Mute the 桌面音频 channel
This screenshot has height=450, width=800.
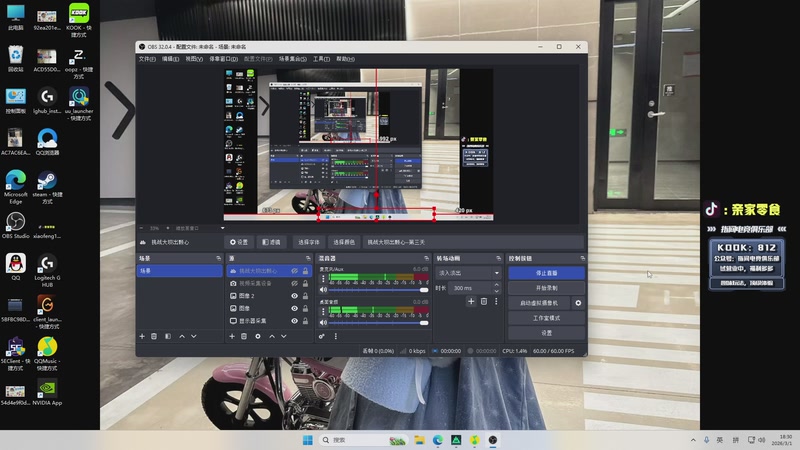323,322
